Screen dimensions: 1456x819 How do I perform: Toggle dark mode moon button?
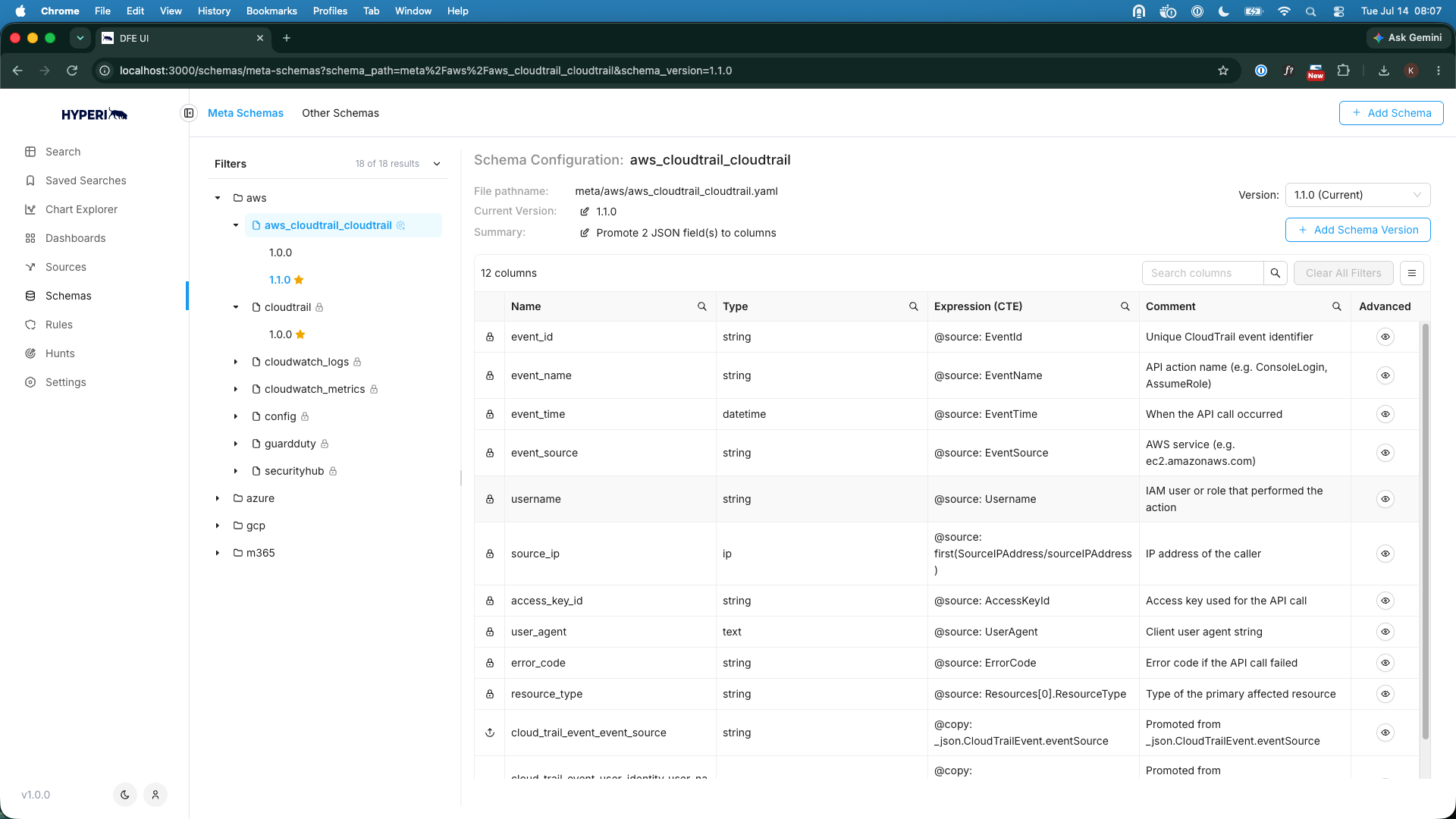(x=125, y=795)
